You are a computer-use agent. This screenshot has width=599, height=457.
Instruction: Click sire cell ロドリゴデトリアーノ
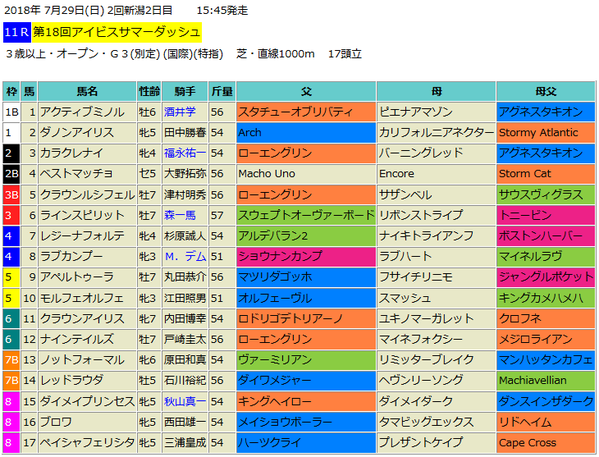(306, 319)
